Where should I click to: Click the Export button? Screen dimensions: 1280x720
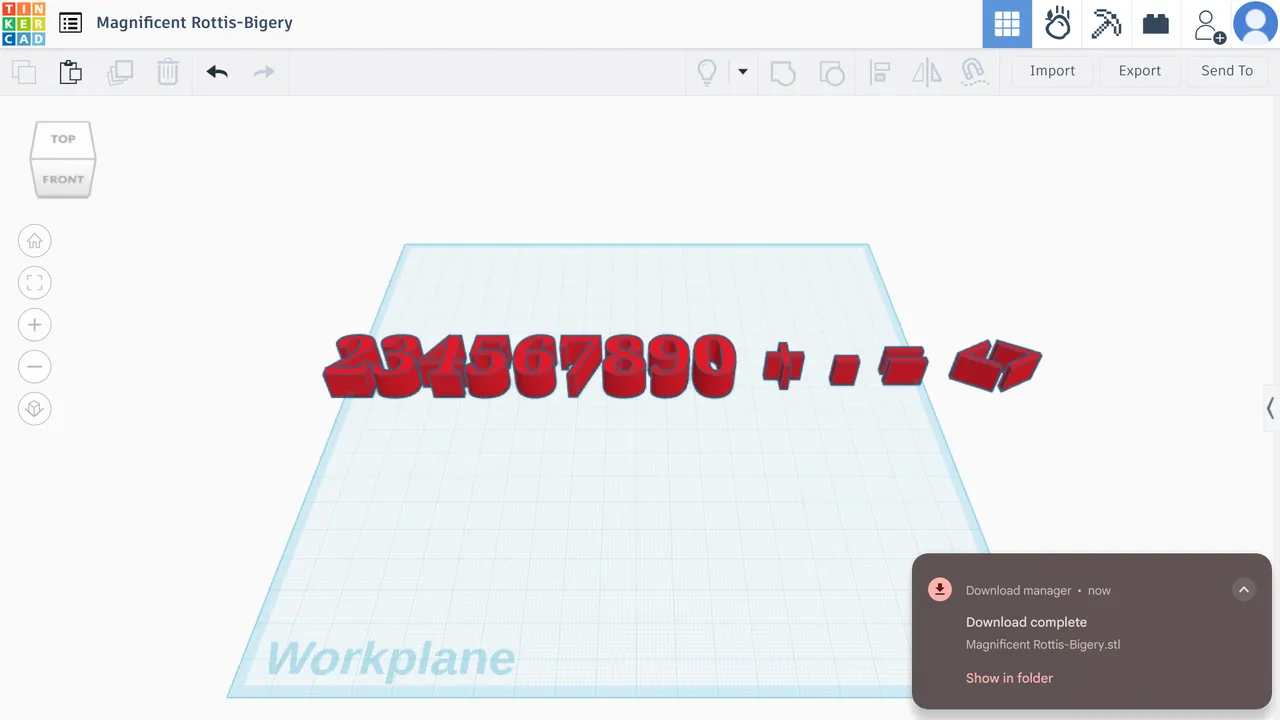click(x=1140, y=71)
